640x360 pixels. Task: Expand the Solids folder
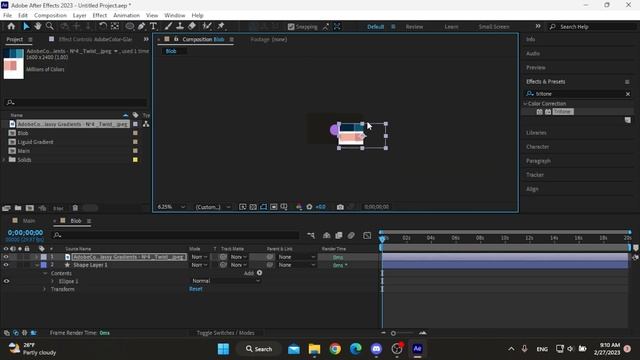4,160
